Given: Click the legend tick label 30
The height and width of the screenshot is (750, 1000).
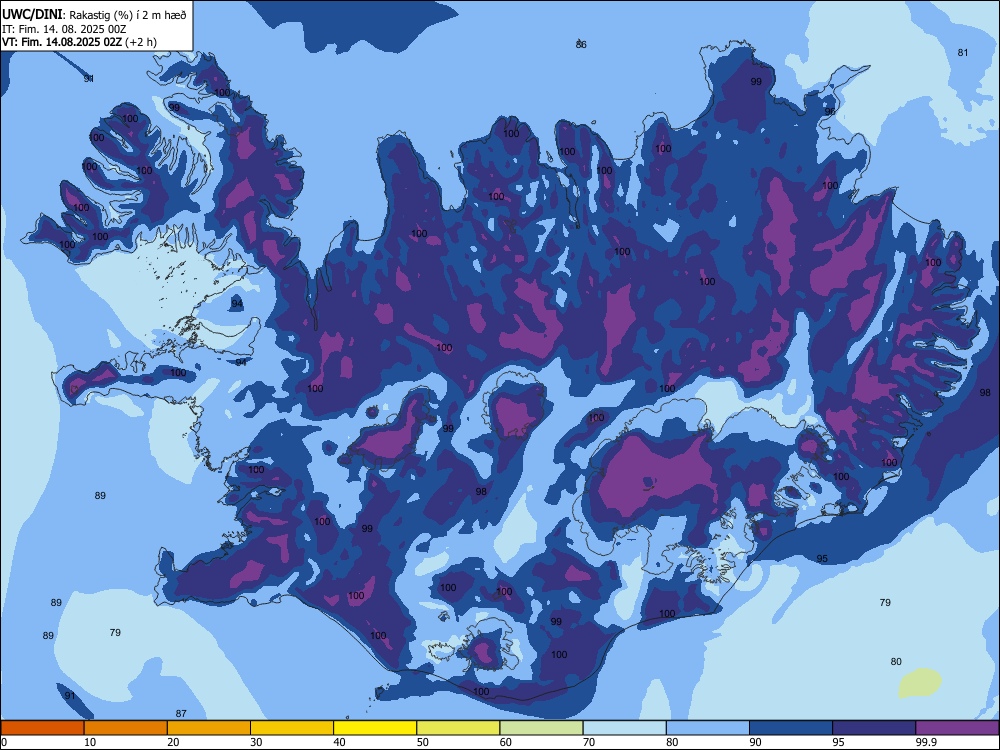Looking at the screenshot, I should tap(256, 742).
